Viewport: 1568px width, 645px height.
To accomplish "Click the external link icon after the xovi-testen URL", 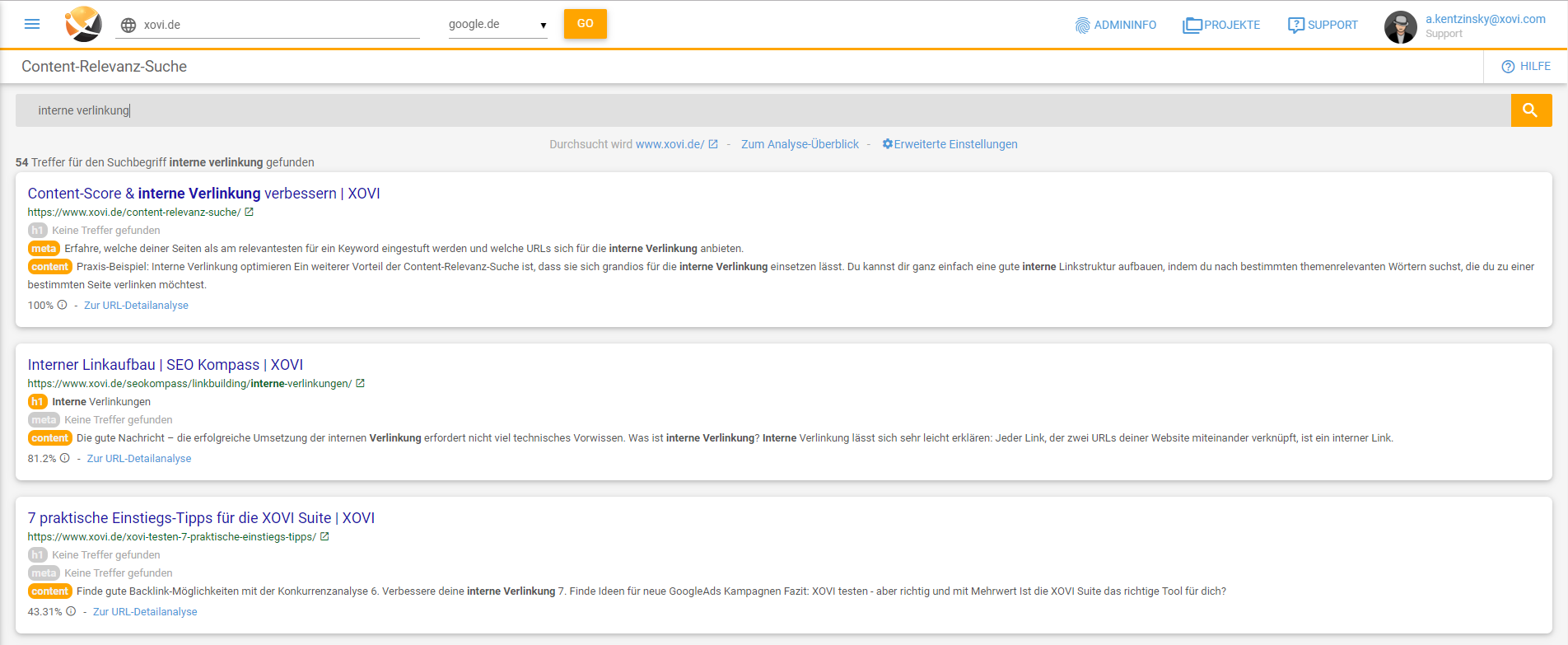I will [324, 536].
